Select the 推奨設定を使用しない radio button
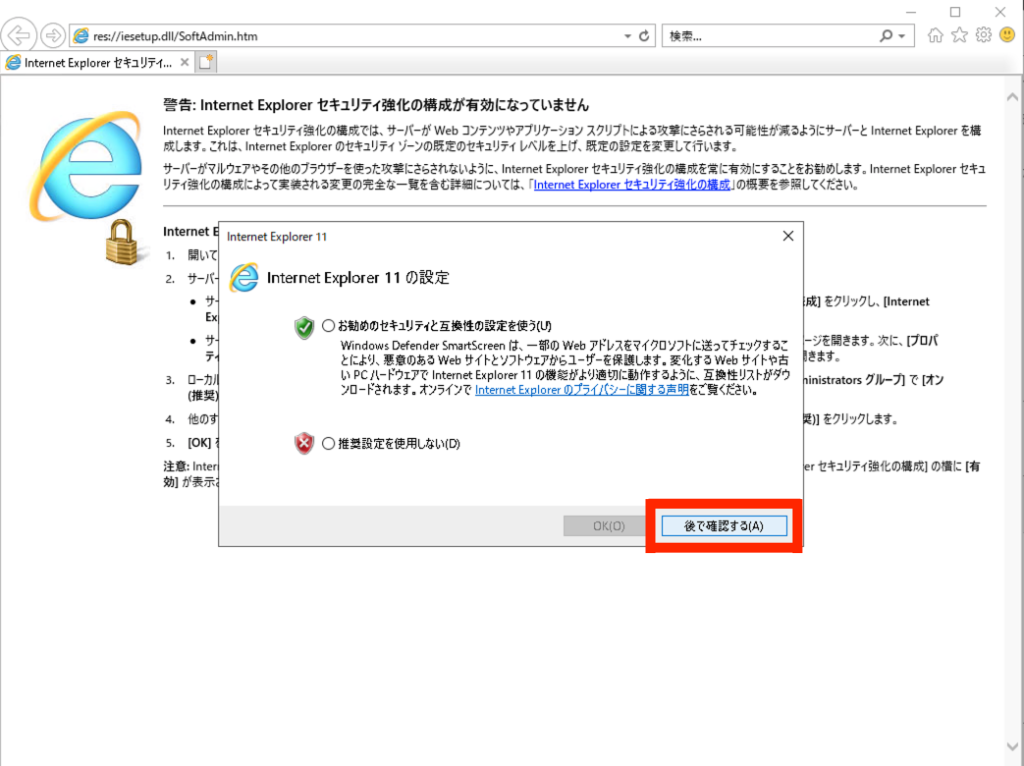The height and width of the screenshot is (766, 1024). coord(329,443)
